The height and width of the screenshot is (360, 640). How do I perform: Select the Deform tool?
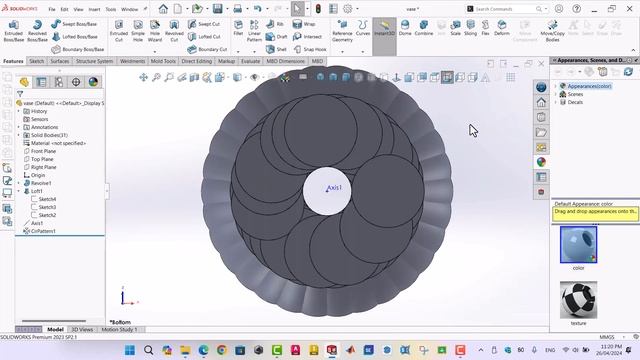pos(502,28)
